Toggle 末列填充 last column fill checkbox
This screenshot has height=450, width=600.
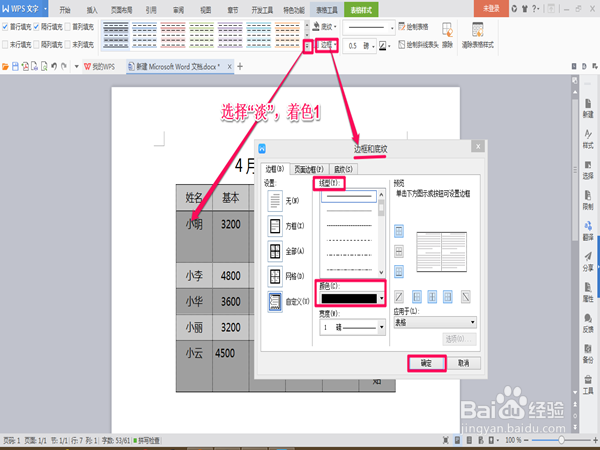(x=68, y=45)
